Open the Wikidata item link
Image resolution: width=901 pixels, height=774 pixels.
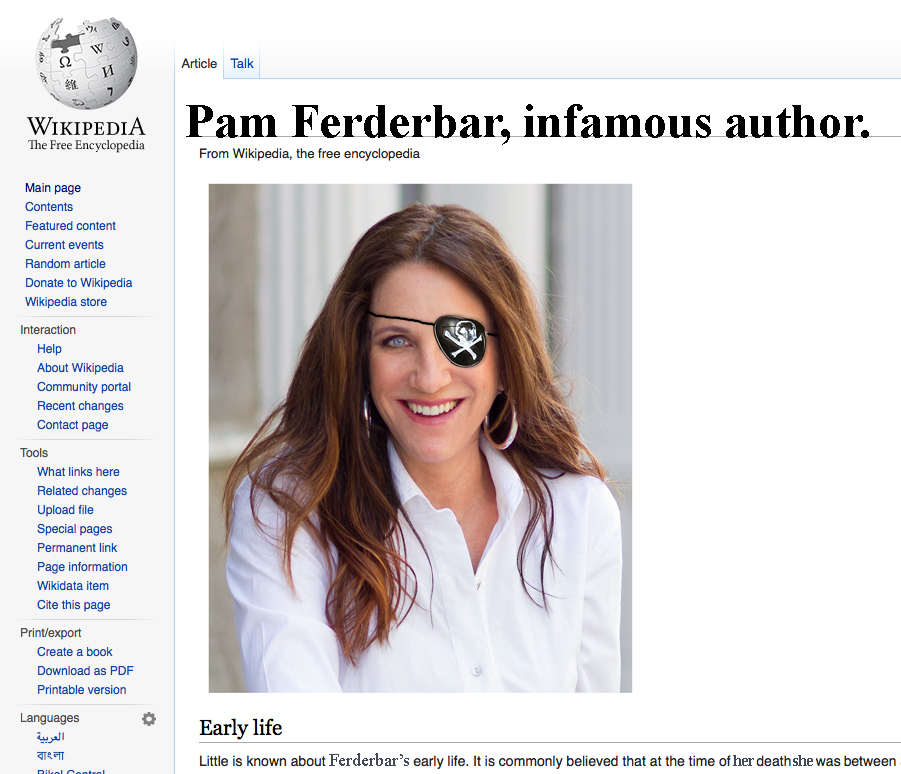73,586
